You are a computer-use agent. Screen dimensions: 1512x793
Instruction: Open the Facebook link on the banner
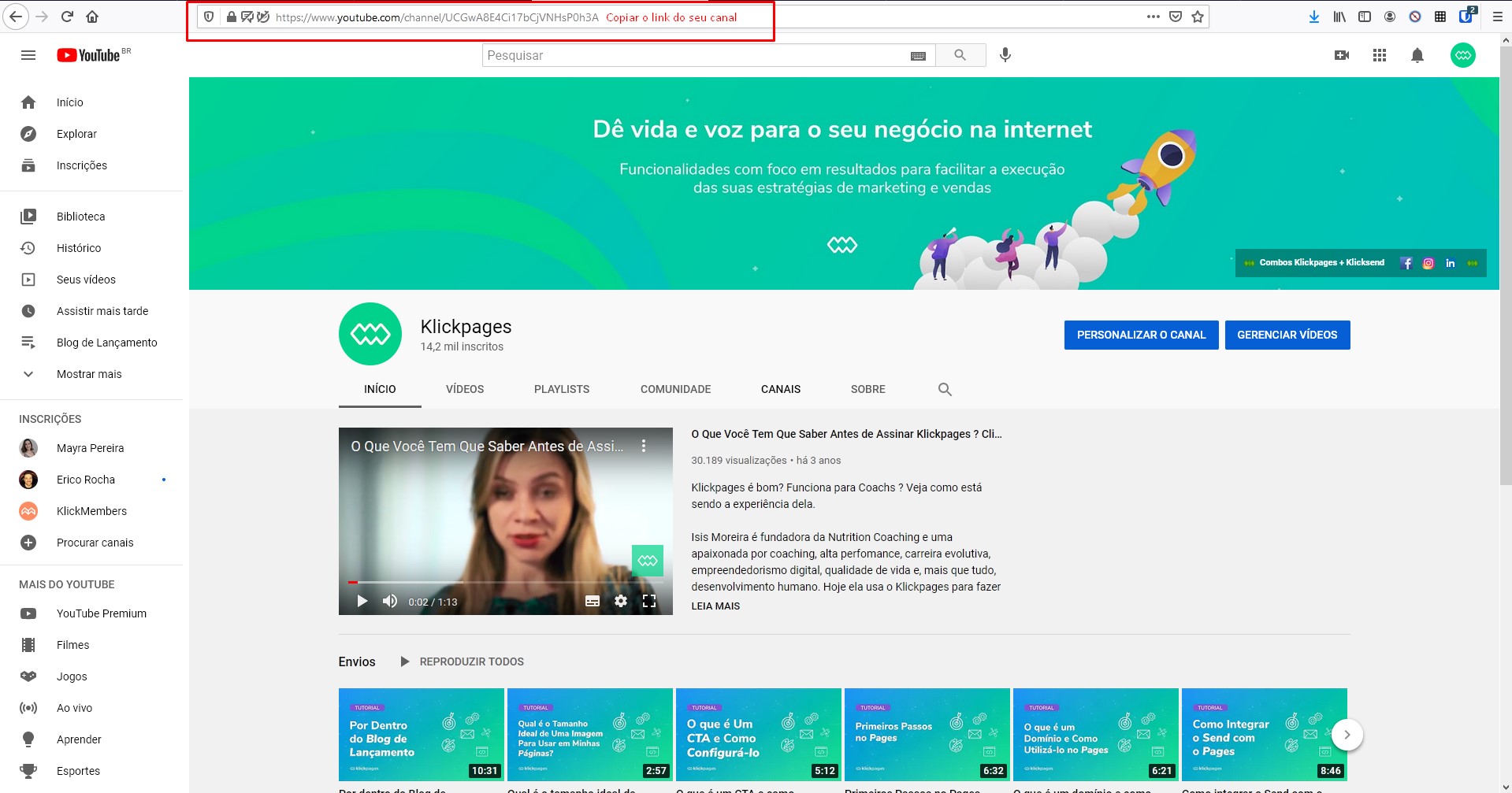[x=1406, y=263]
